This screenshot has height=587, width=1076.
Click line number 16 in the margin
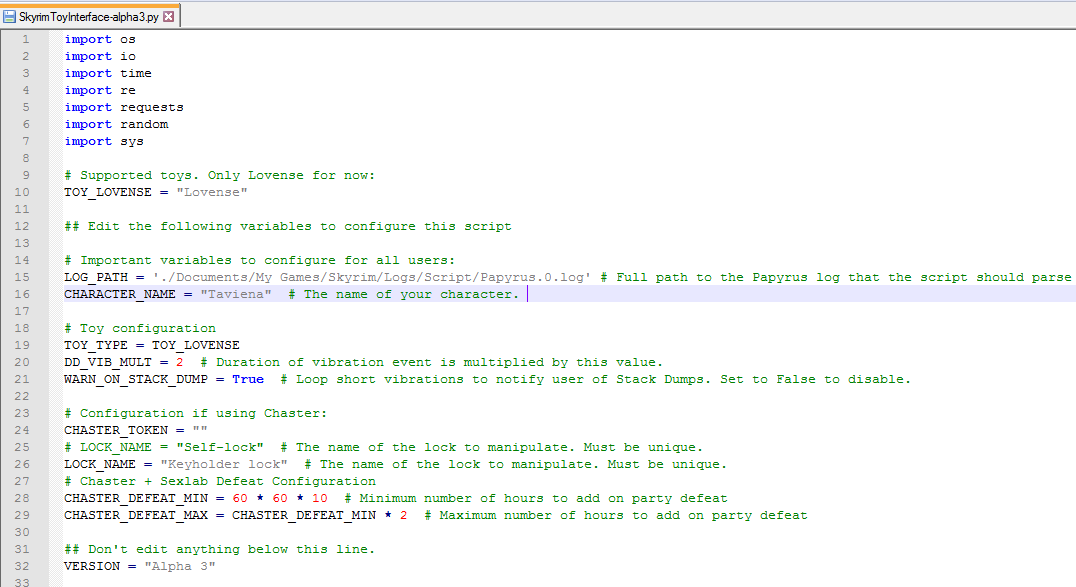click(x=22, y=294)
